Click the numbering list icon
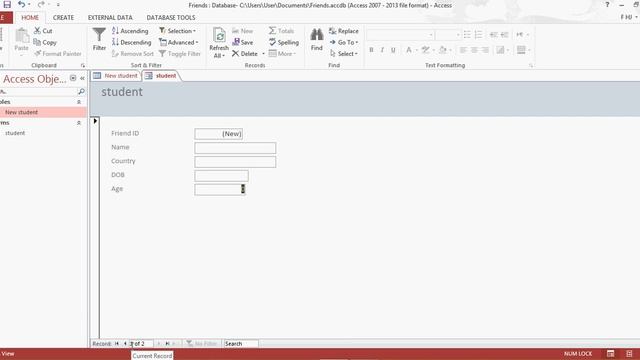Screen dimensions: 640x360 (478, 35)
